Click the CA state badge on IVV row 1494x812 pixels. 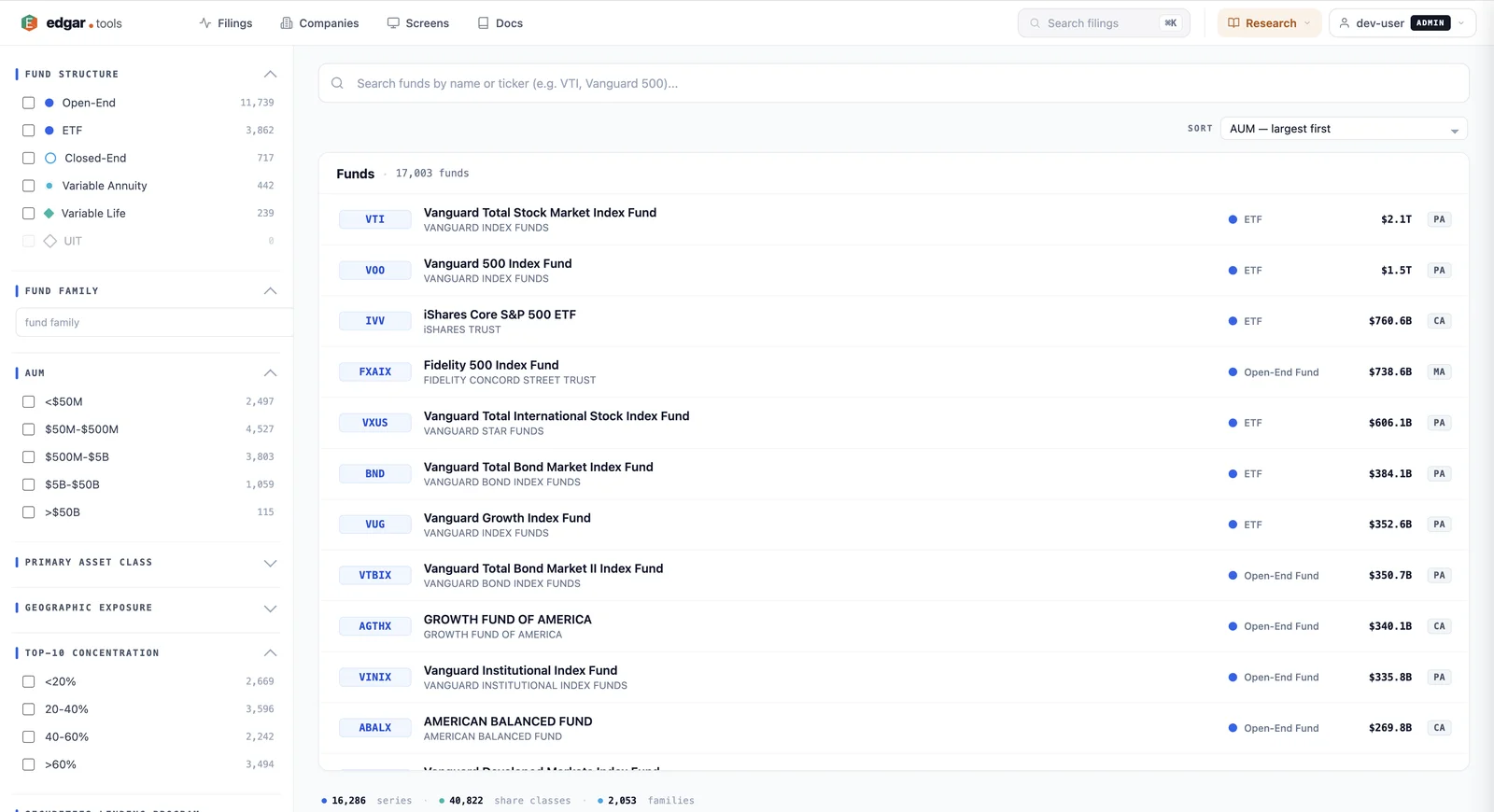pyautogui.click(x=1439, y=321)
